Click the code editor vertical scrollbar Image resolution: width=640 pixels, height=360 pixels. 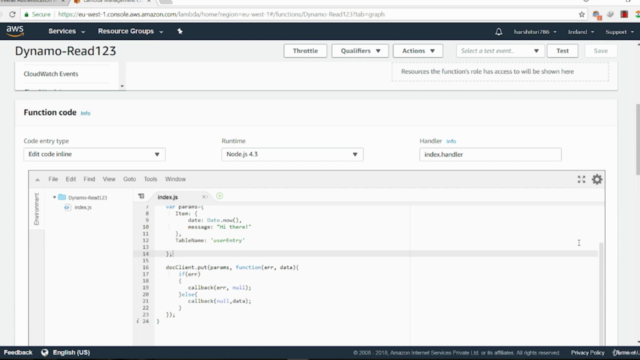(601, 294)
